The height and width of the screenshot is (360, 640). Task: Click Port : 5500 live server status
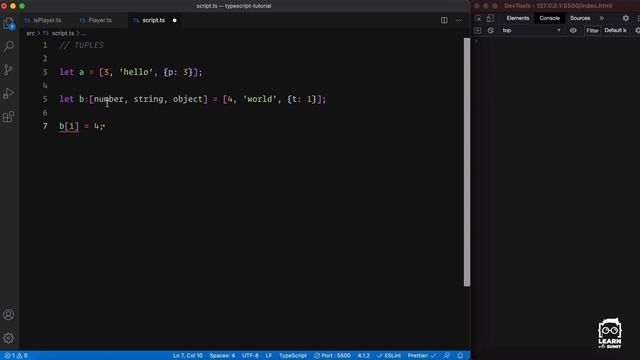pyautogui.click(x=332, y=356)
